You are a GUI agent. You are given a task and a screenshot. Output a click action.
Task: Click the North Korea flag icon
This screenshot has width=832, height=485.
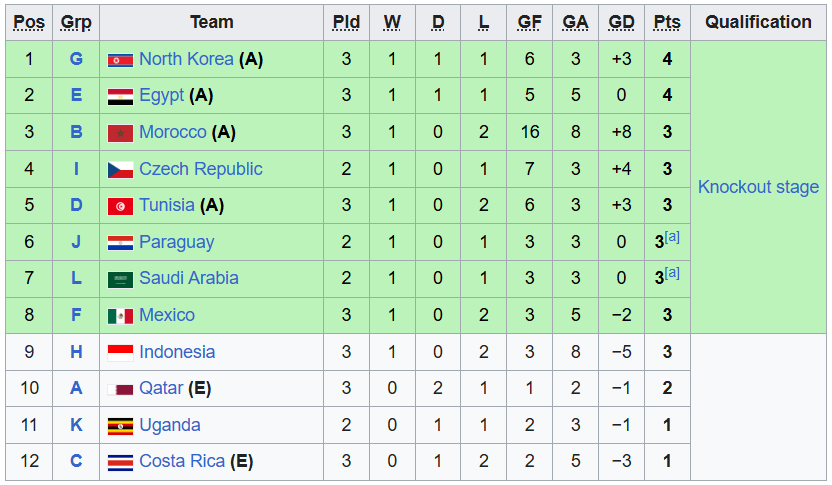click(x=120, y=60)
